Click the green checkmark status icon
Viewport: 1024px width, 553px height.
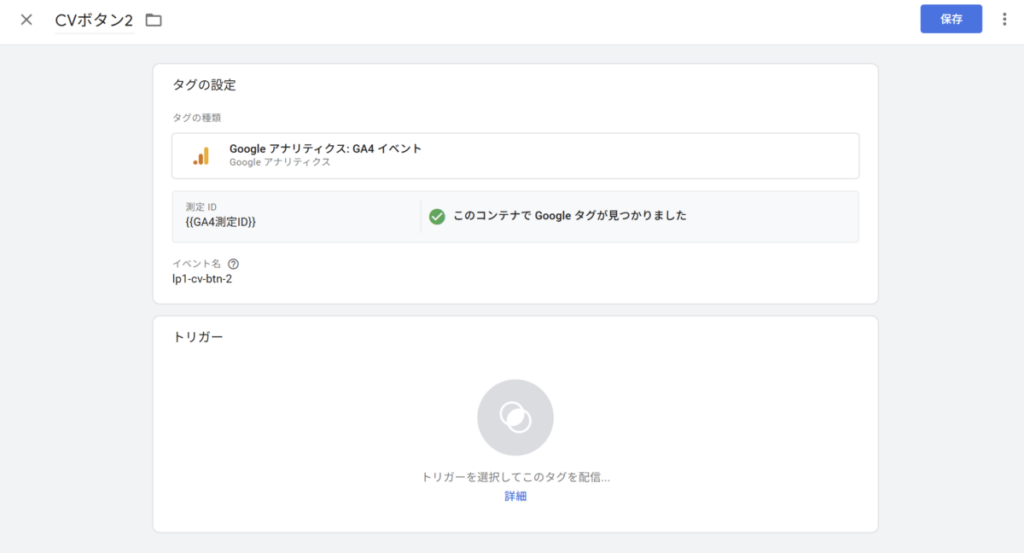(x=436, y=216)
